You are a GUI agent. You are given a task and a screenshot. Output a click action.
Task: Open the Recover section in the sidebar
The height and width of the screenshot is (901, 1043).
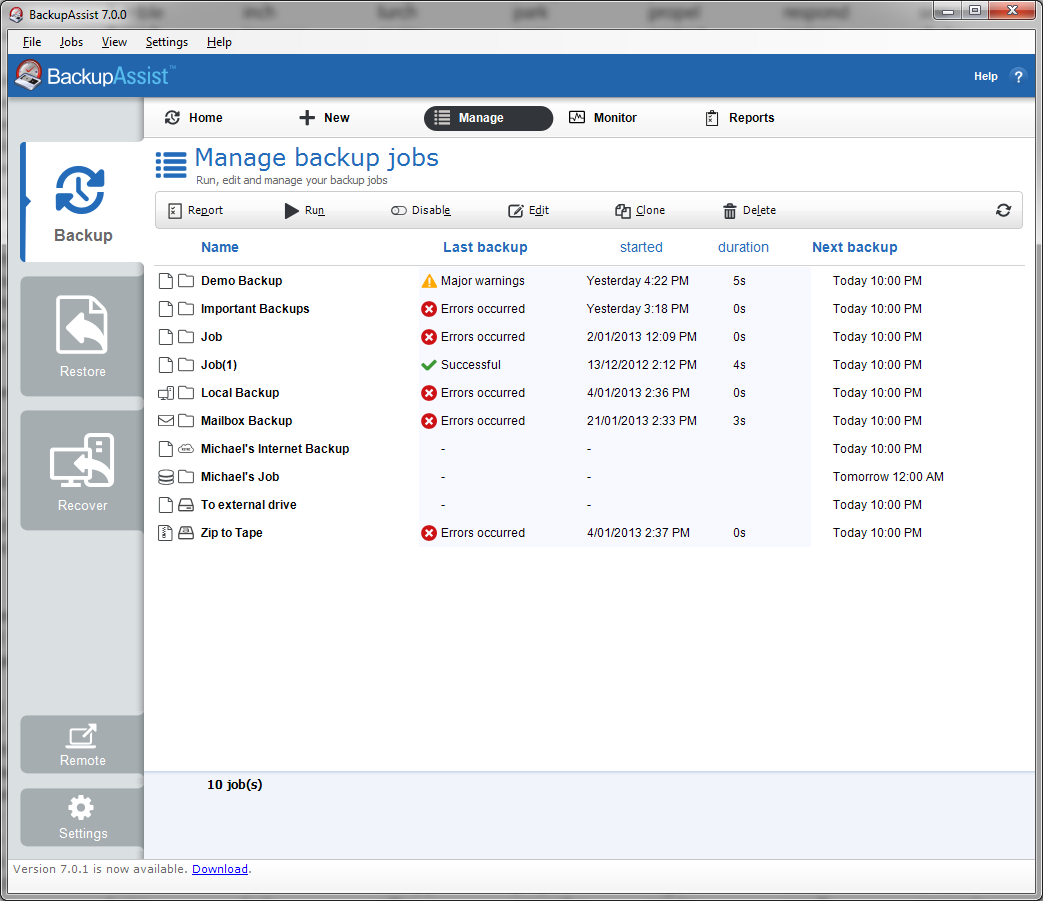[x=82, y=470]
